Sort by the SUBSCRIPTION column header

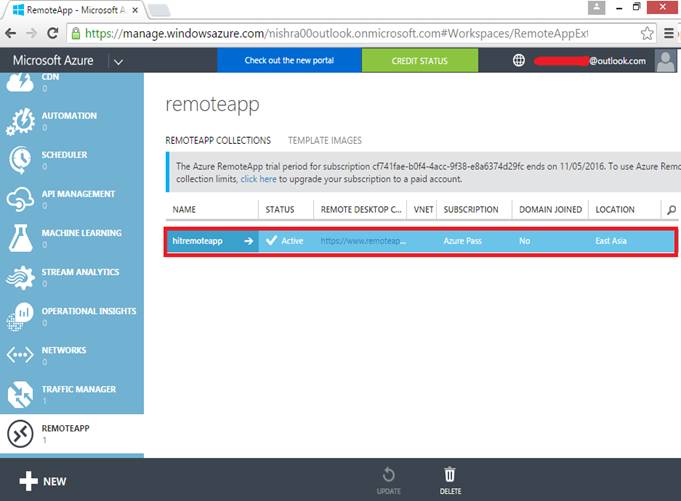pyautogui.click(x=471, y=210)
